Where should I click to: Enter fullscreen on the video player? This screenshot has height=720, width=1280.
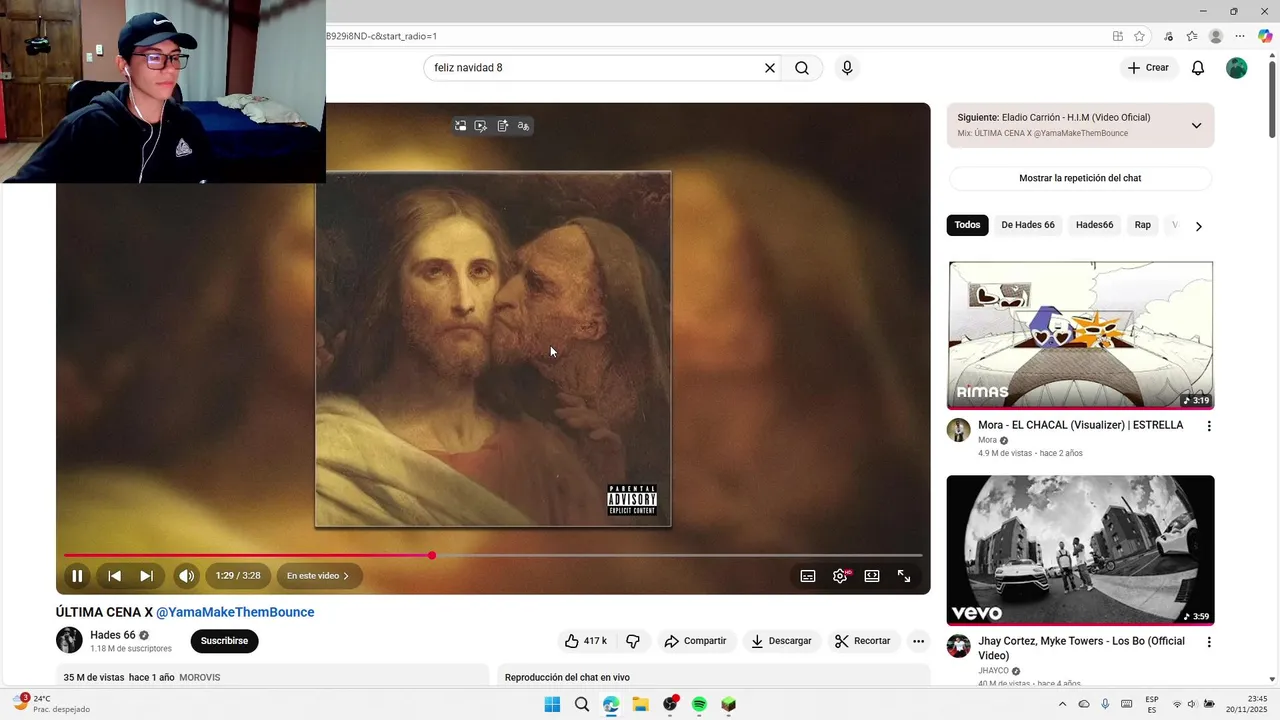coord(904,576)
